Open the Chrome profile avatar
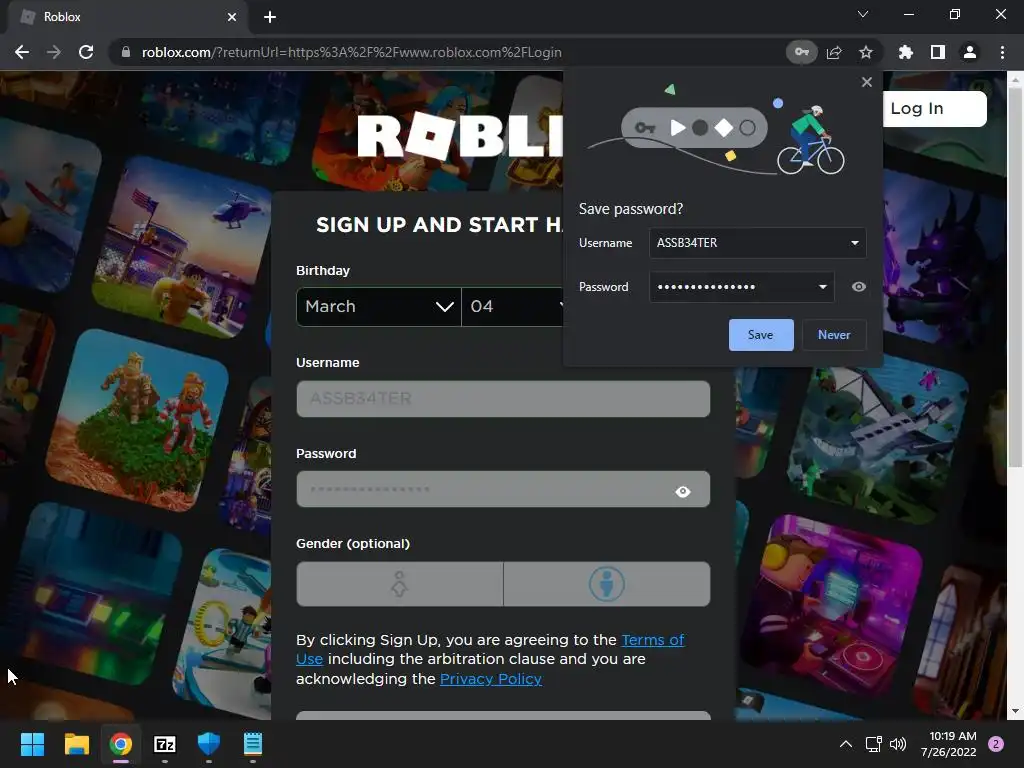This screenshot has height=768, width=1024. pos(970,52)
